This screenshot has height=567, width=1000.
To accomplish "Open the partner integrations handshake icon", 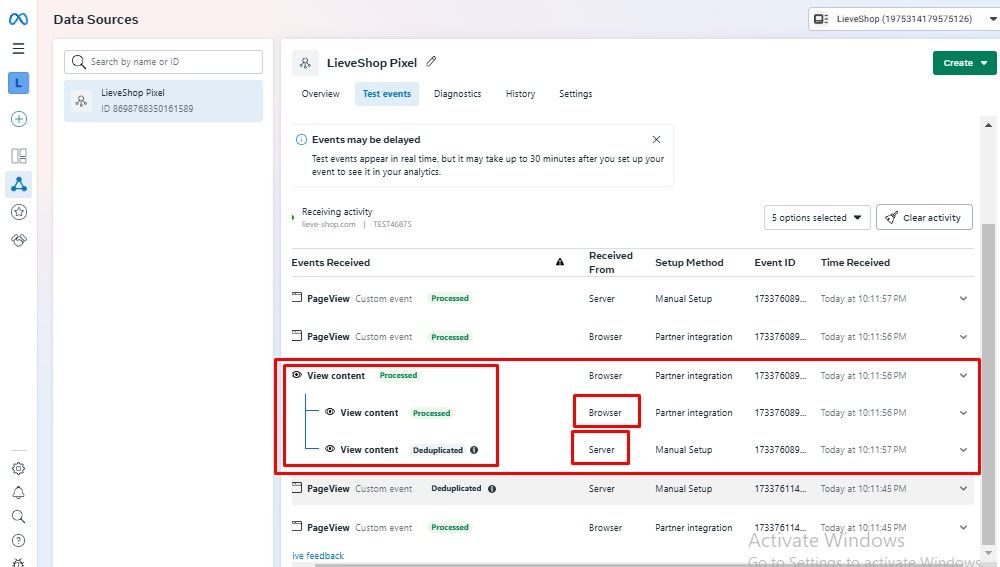I will (x=18, y=240).
